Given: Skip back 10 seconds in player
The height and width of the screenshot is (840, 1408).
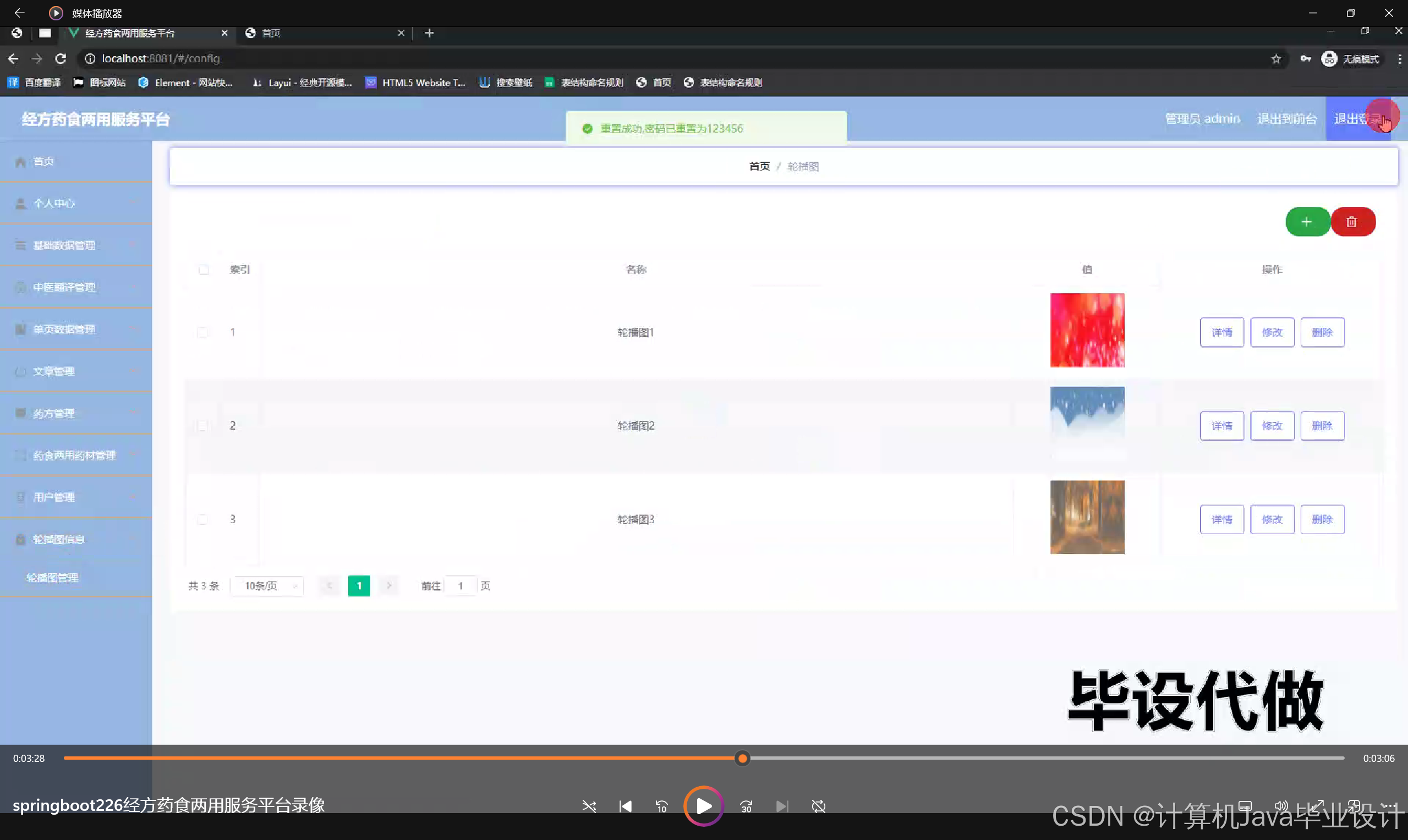Looking at the screenshot, I should 661,806.
